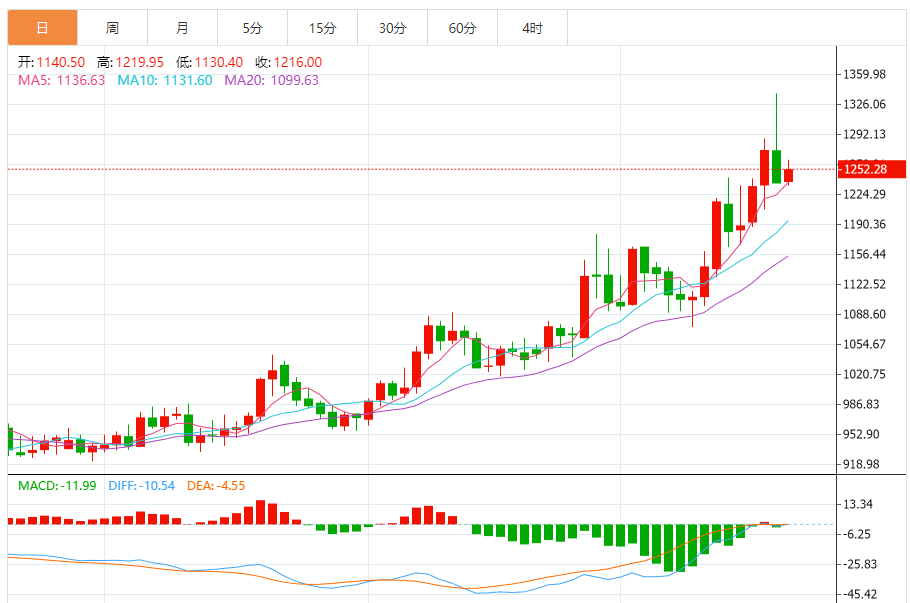910x603 pixels.
Task: Open the 60分 timeframe tab
Action: click(x=463, y=27)
